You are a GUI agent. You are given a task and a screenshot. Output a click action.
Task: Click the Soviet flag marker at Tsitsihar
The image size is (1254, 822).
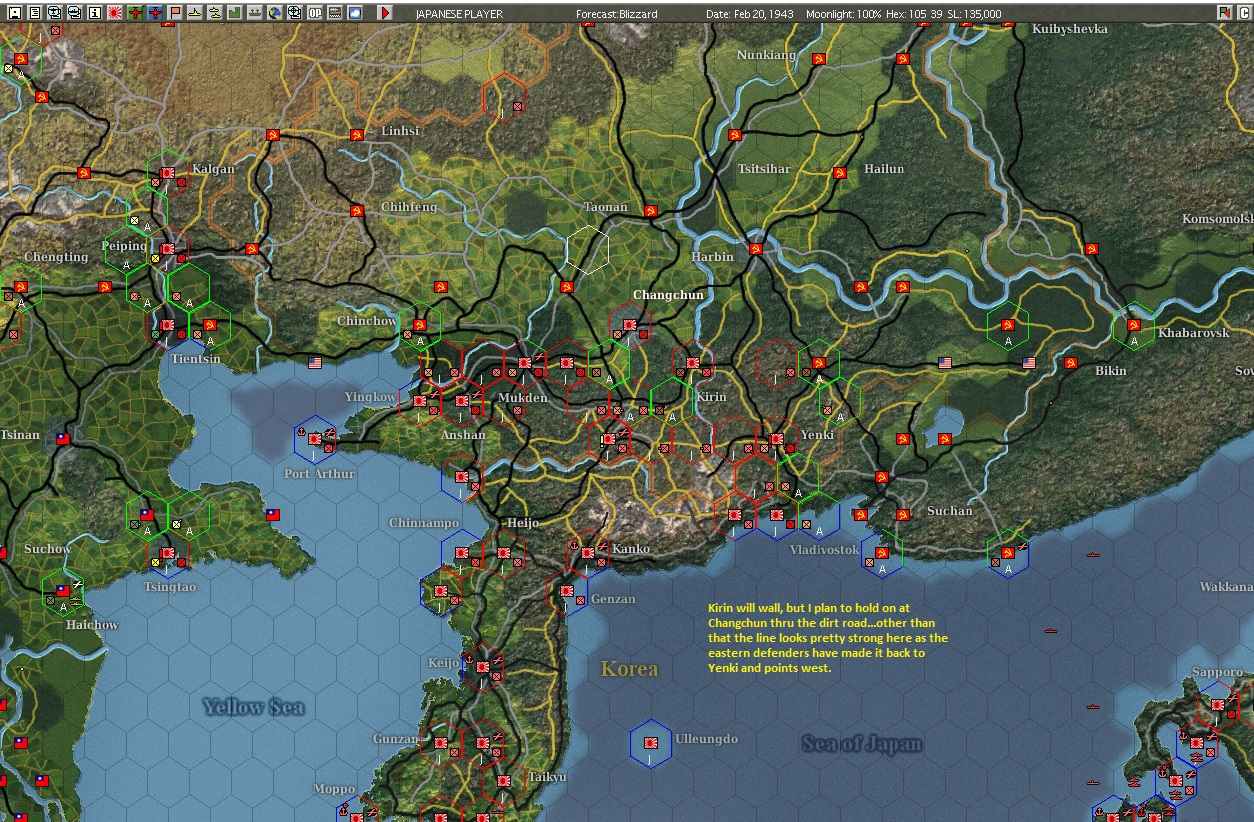coord(735,134)
